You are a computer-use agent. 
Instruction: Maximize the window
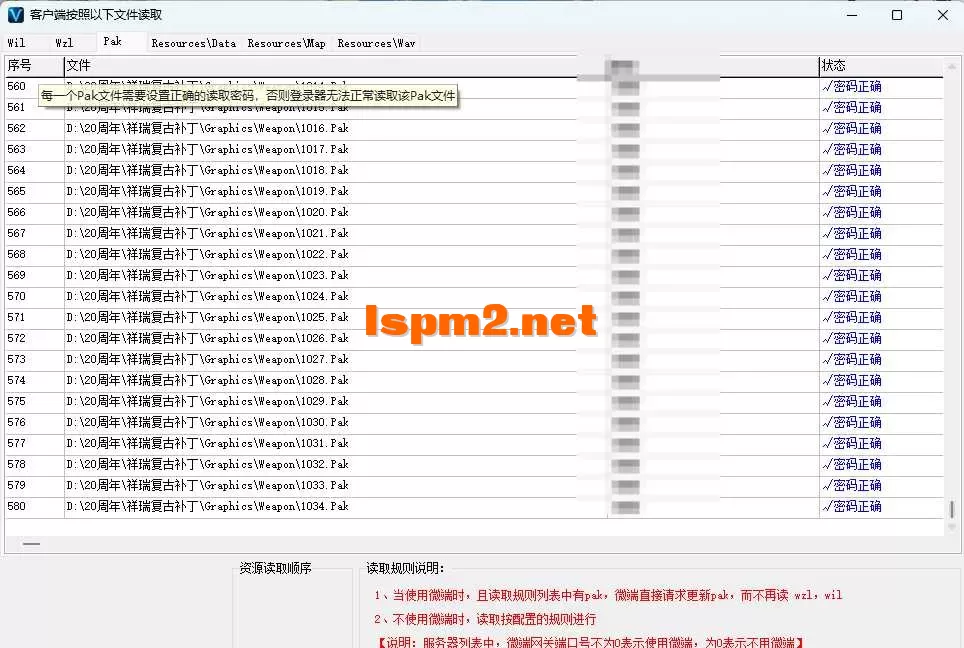pyautogui.click(x=897, y=15)
